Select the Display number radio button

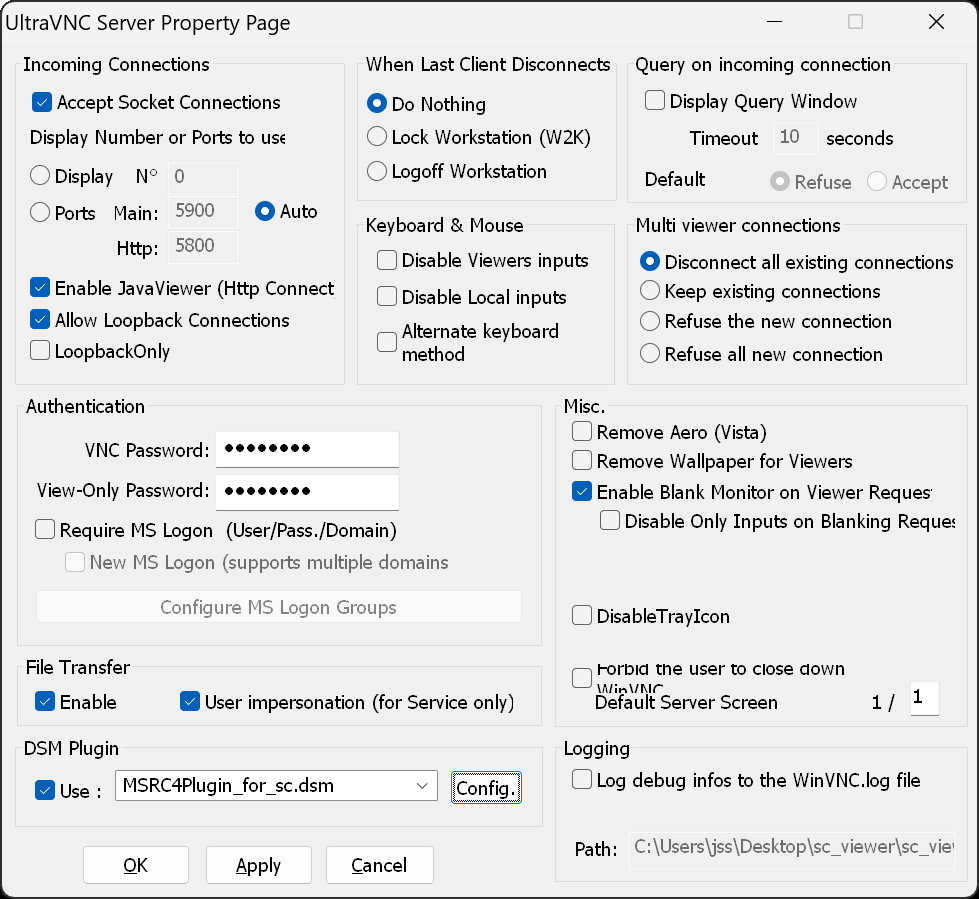(40, 176)
